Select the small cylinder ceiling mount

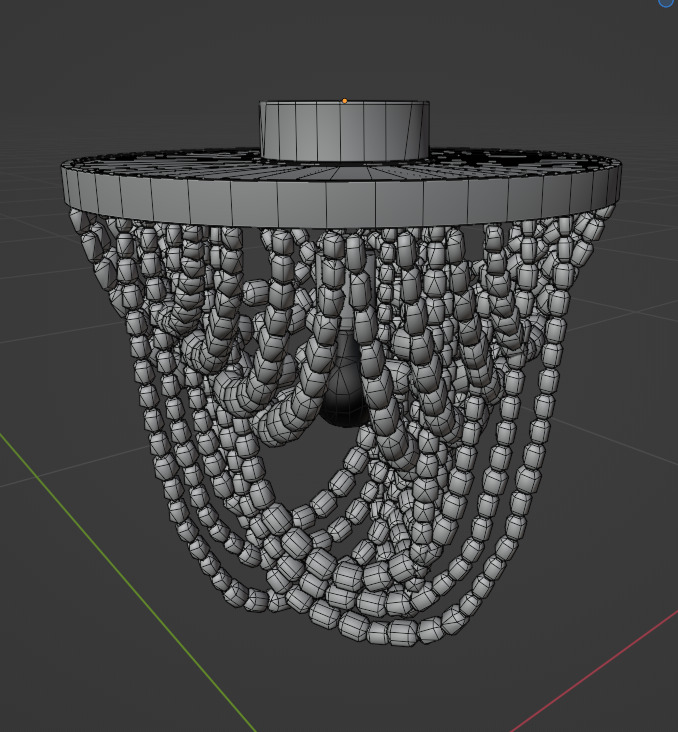pyautogui.click(x=344, y=131)
